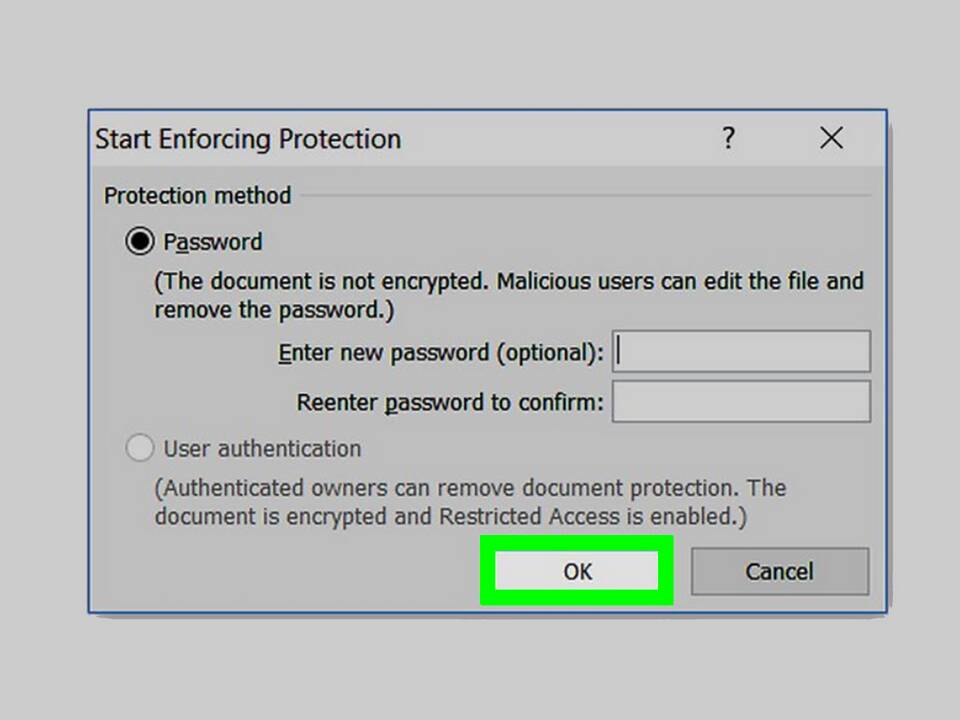
Task: Choose the User authentication radio button
Action: click(x=140, y=448)
